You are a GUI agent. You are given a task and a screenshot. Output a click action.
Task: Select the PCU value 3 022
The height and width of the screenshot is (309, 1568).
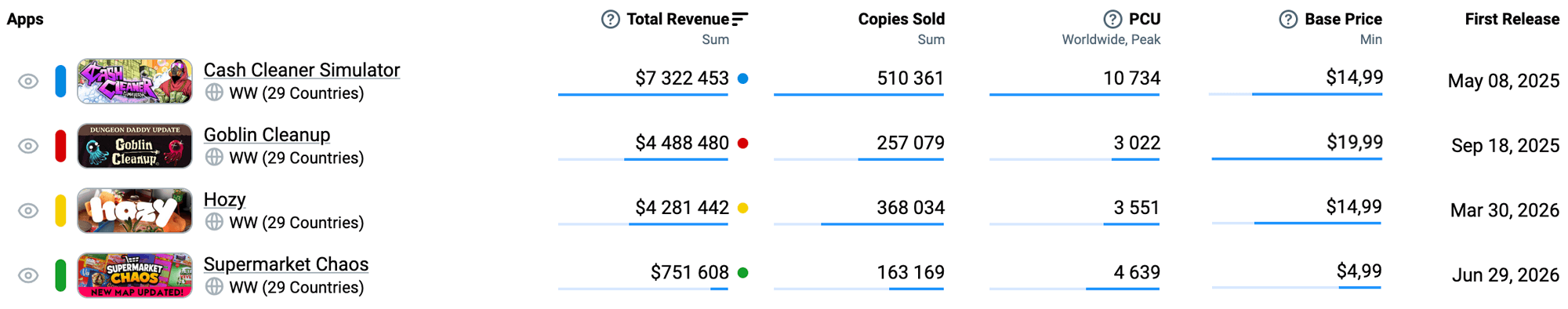1137,144
